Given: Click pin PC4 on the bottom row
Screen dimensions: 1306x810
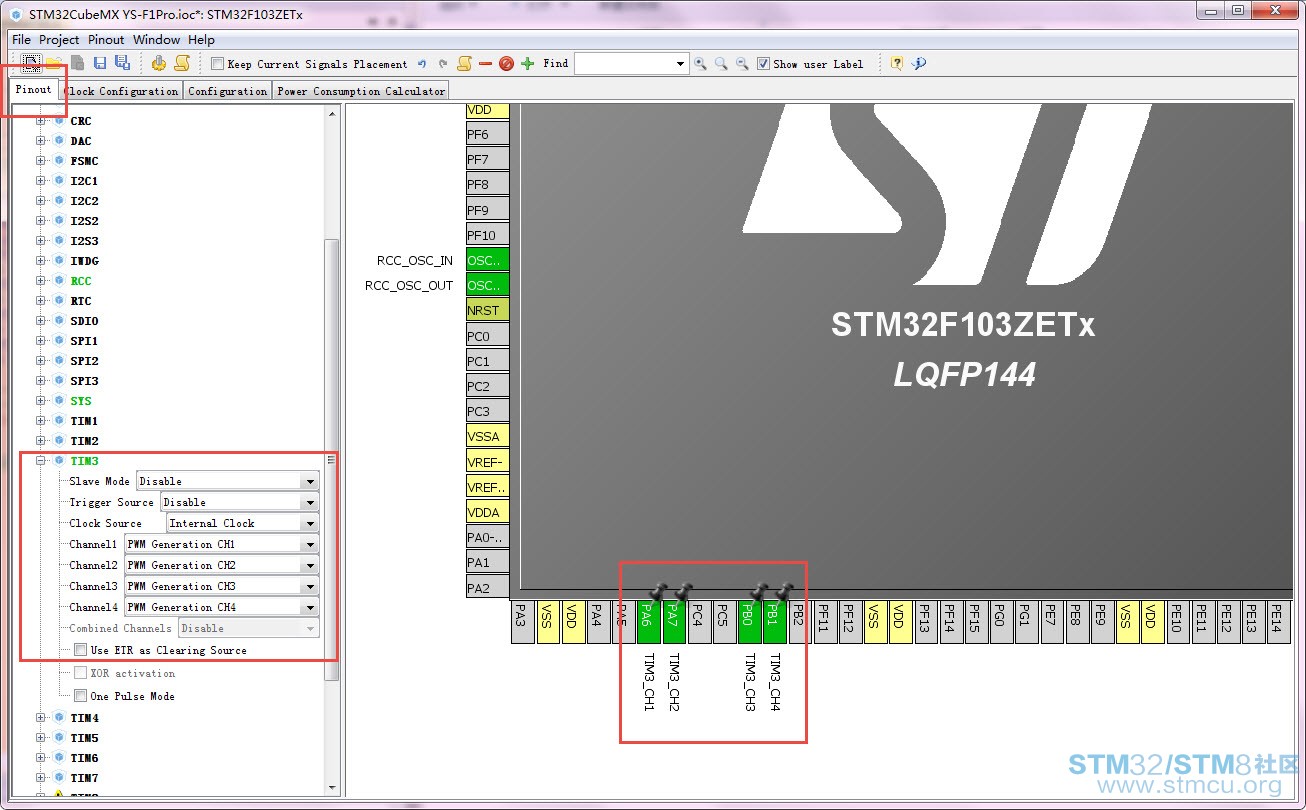Looking at the screenshot, I should coord(698,623).
